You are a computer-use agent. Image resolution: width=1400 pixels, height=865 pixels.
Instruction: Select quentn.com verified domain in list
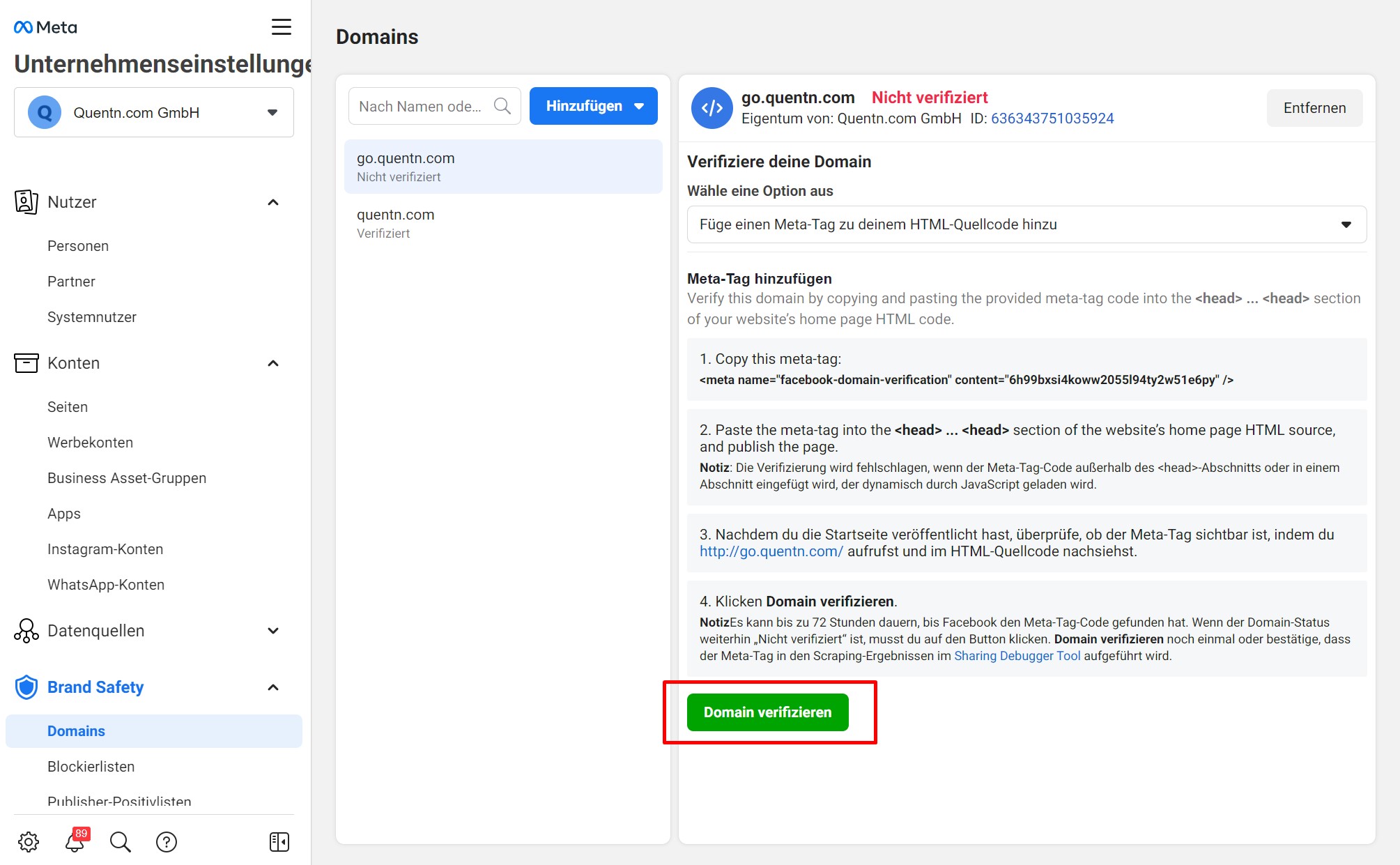click(503, 223)
